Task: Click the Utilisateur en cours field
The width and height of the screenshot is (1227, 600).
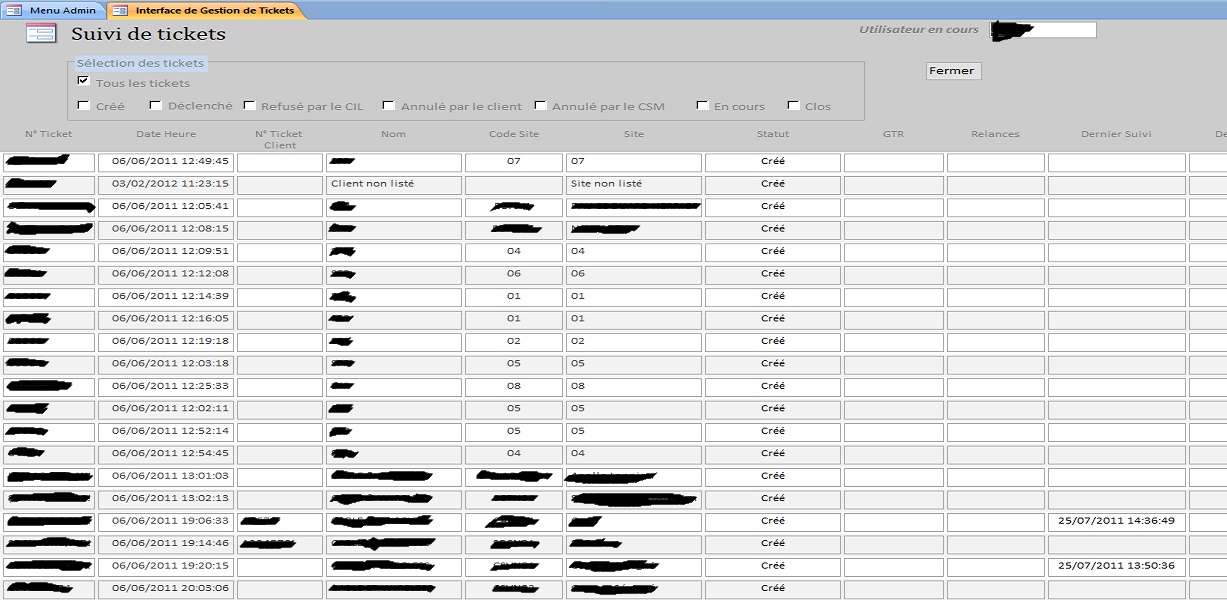Action: point(1043,30)
